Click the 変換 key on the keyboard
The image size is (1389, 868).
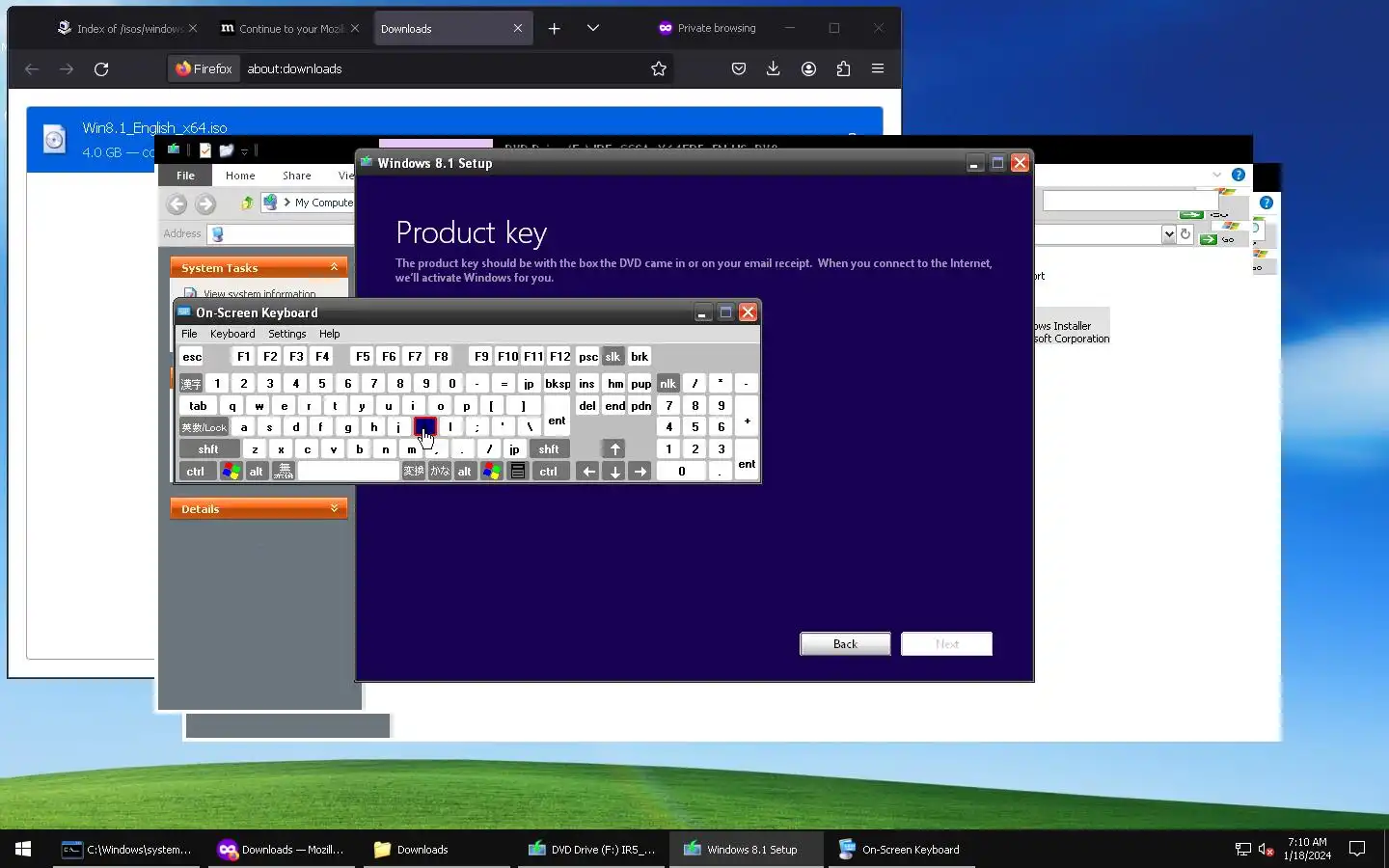click(x=414, y=472)
